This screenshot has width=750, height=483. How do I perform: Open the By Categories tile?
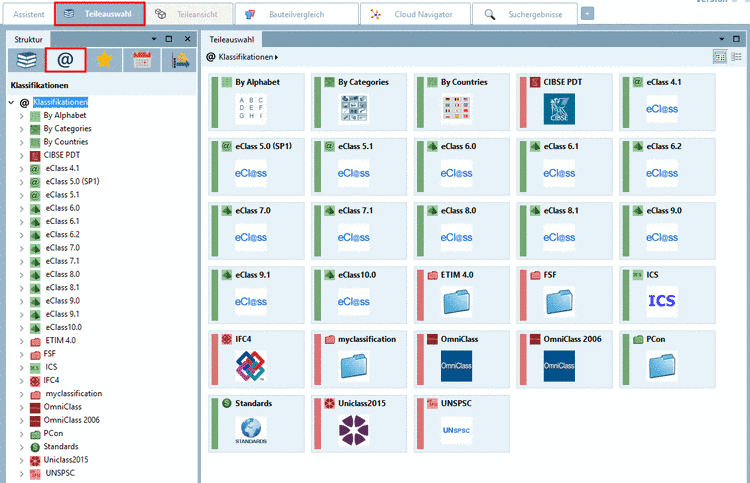359,102
